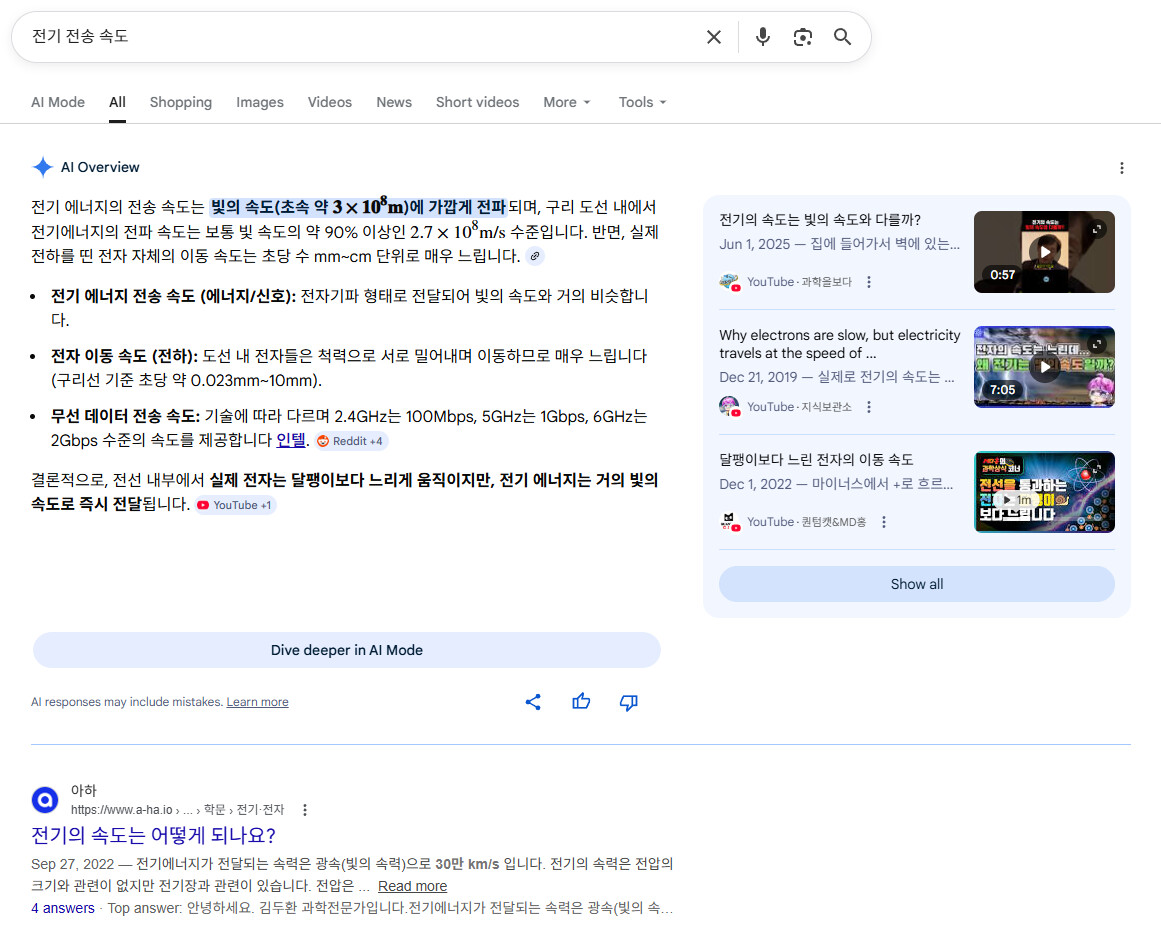The image size is (1161, 937).
Task: Expand the More search filters dropdown
Action: pos(567,102)
